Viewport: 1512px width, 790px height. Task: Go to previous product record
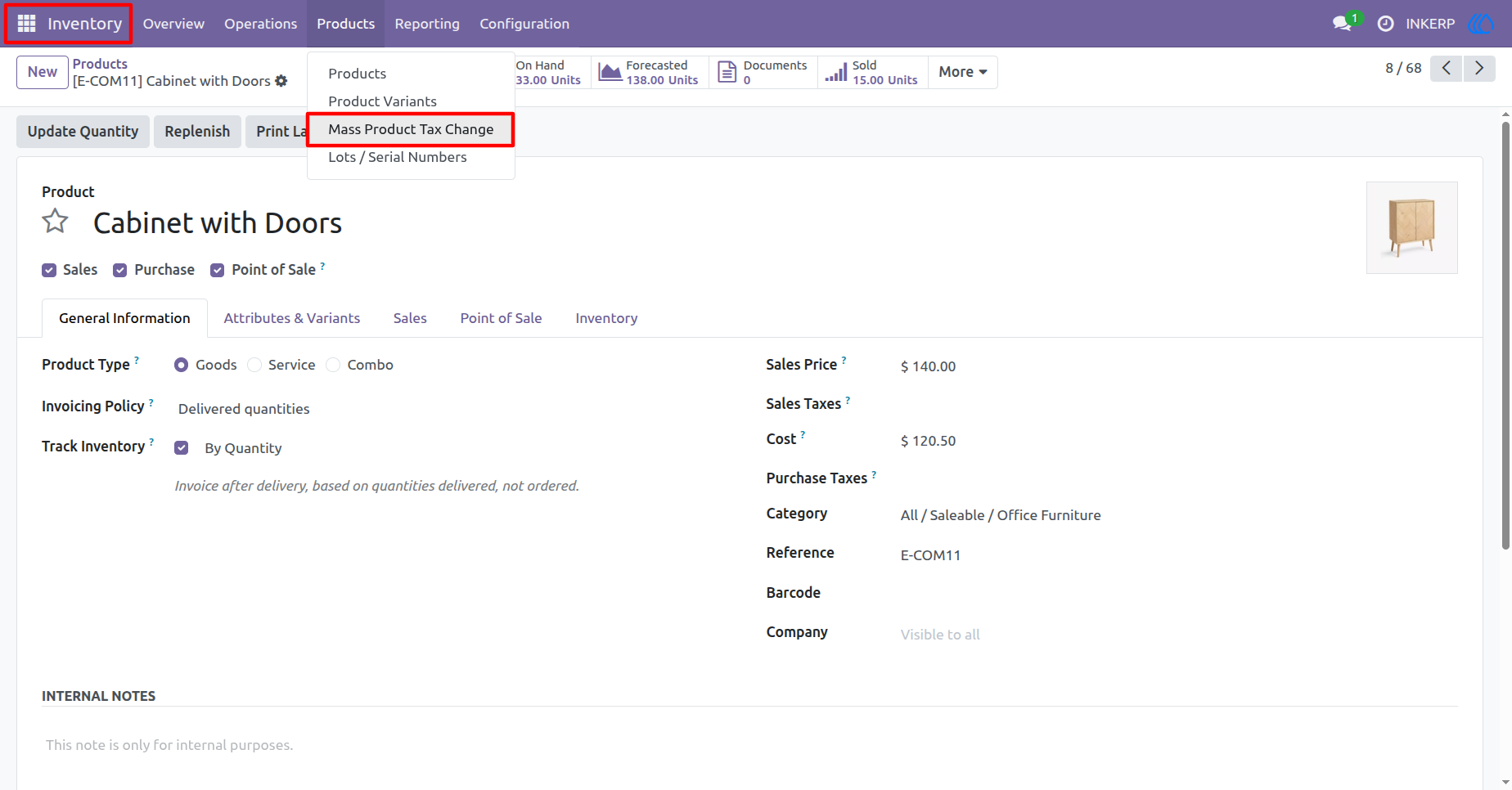pyautogui.click(x=1447, y=69)
